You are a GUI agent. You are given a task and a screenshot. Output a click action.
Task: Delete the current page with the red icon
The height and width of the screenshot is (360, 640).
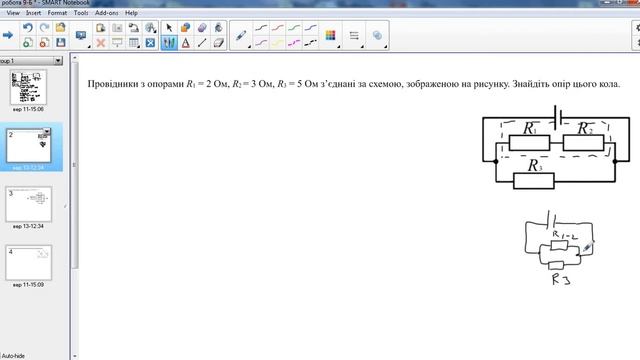point(44,42)
